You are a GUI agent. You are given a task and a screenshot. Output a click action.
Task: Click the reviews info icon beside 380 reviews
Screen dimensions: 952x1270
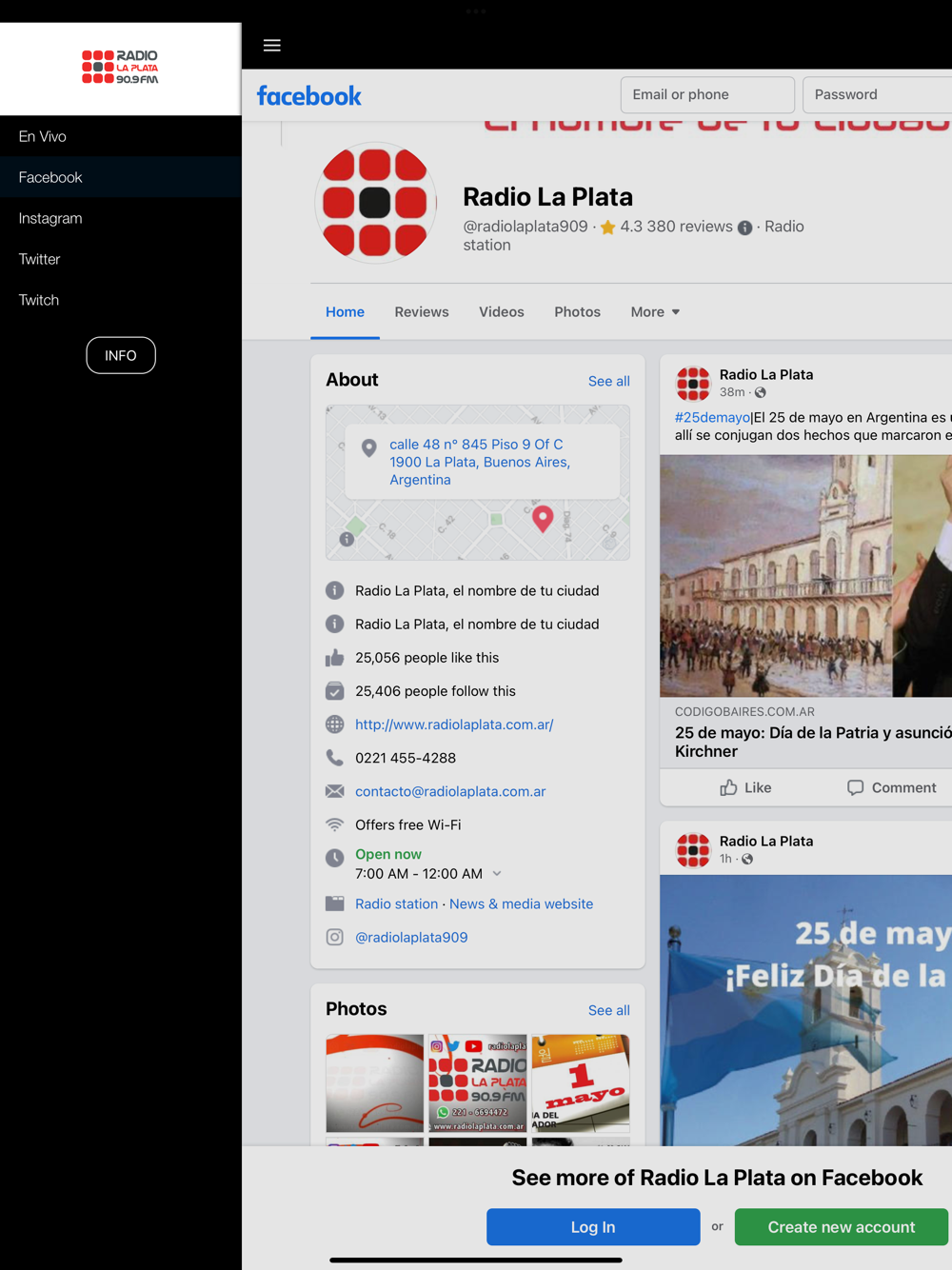coord(745,228)
